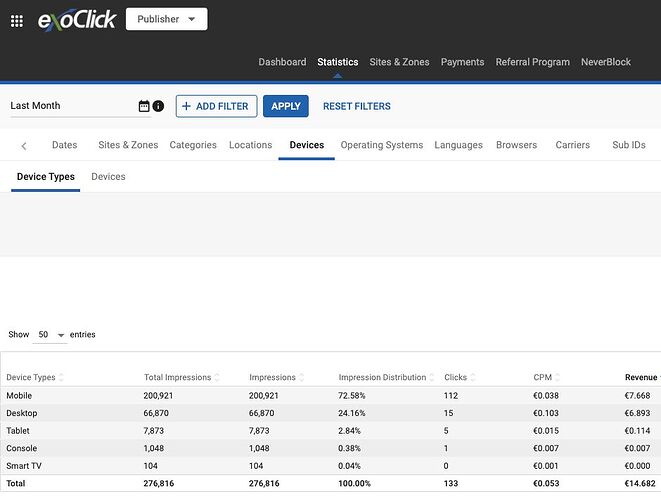Switch to the Operating Systems tab
Screen dimensions: 661x499
tap(382, 145)
